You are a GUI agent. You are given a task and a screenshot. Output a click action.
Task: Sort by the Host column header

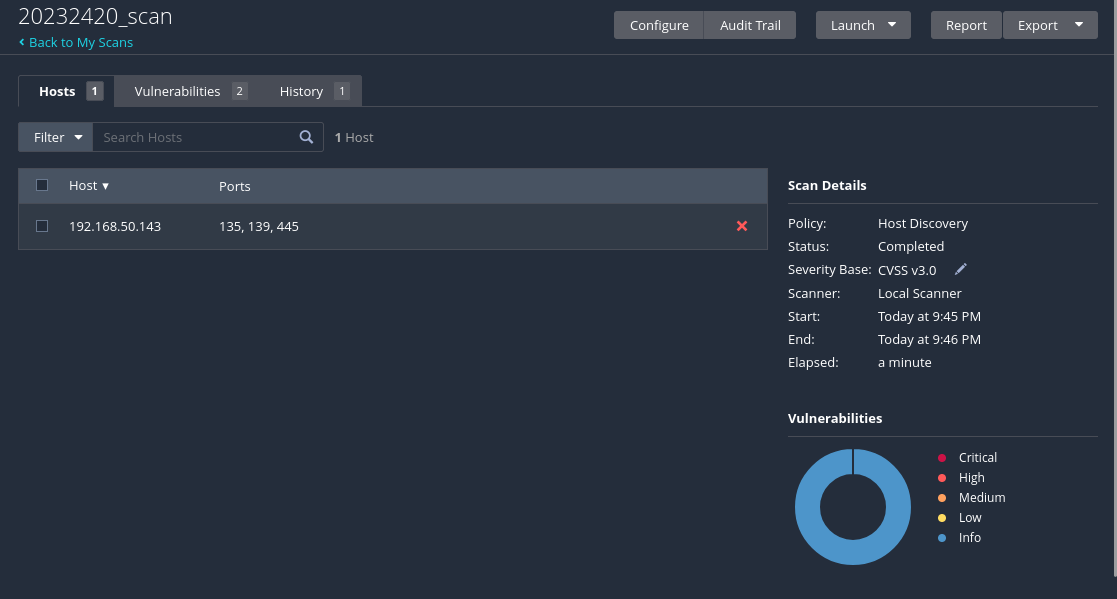[88, 185]
